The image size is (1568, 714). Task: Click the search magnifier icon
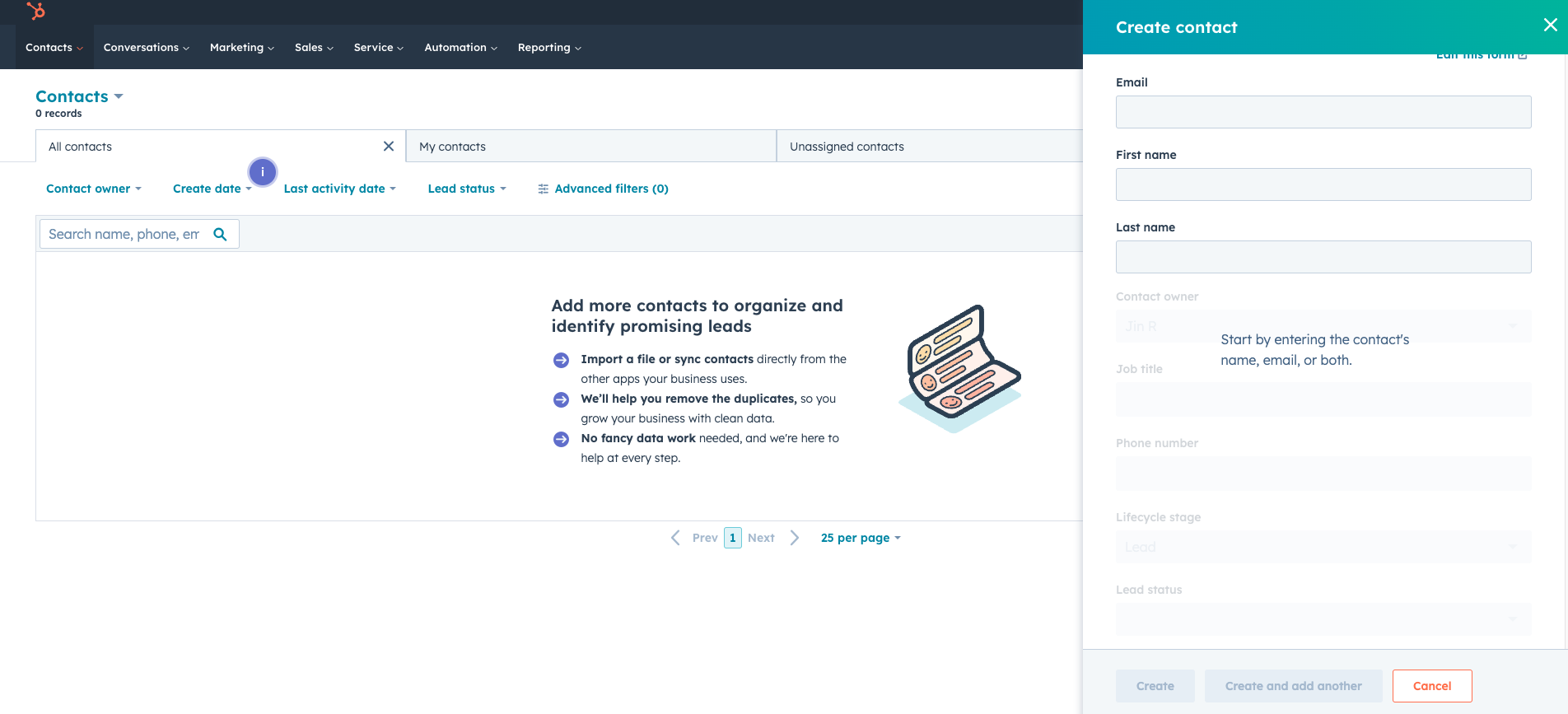[220, 234]
